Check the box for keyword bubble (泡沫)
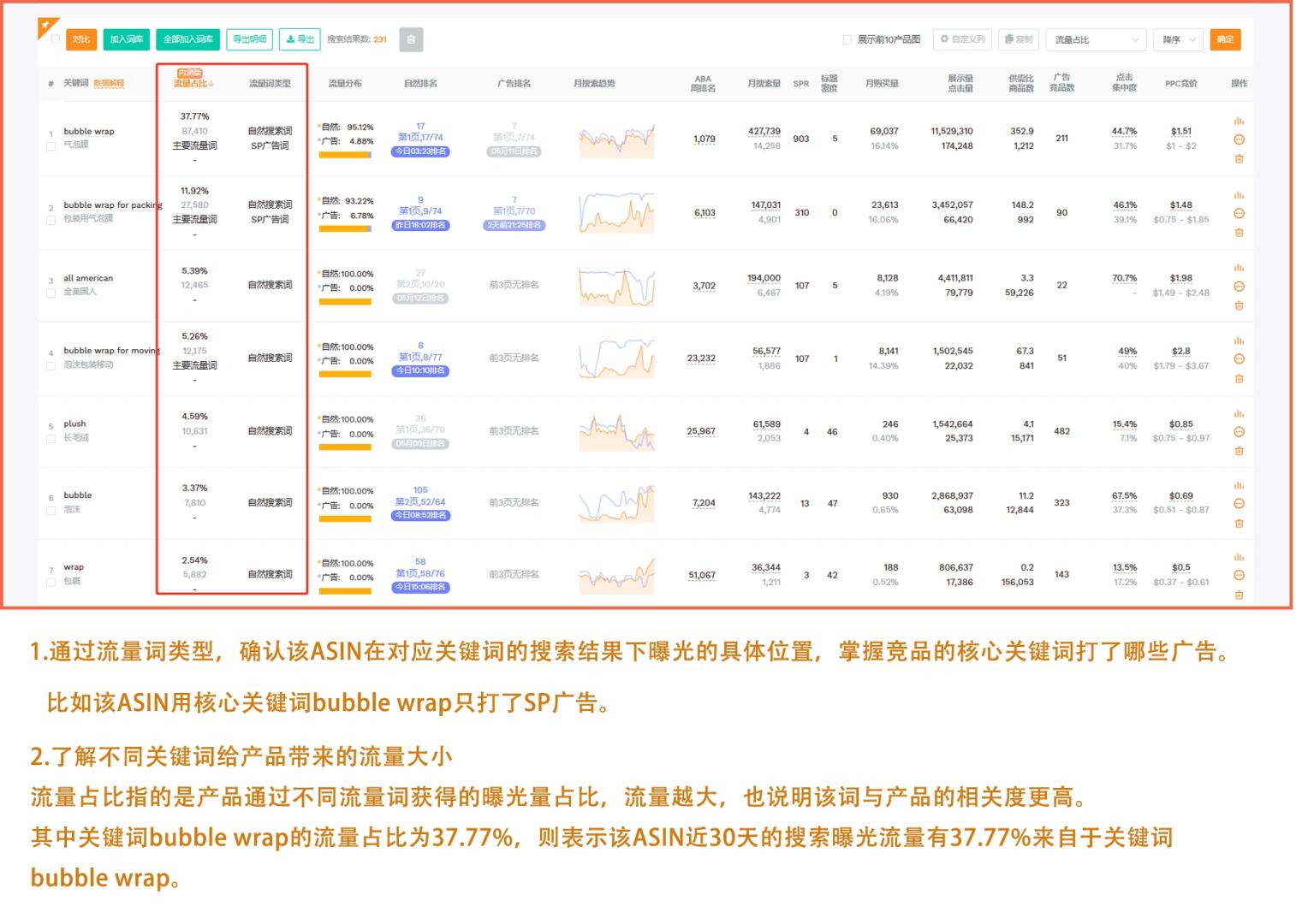Viewport: 1296px width, 924px height. pyautogui.click(x=51, y=510)
